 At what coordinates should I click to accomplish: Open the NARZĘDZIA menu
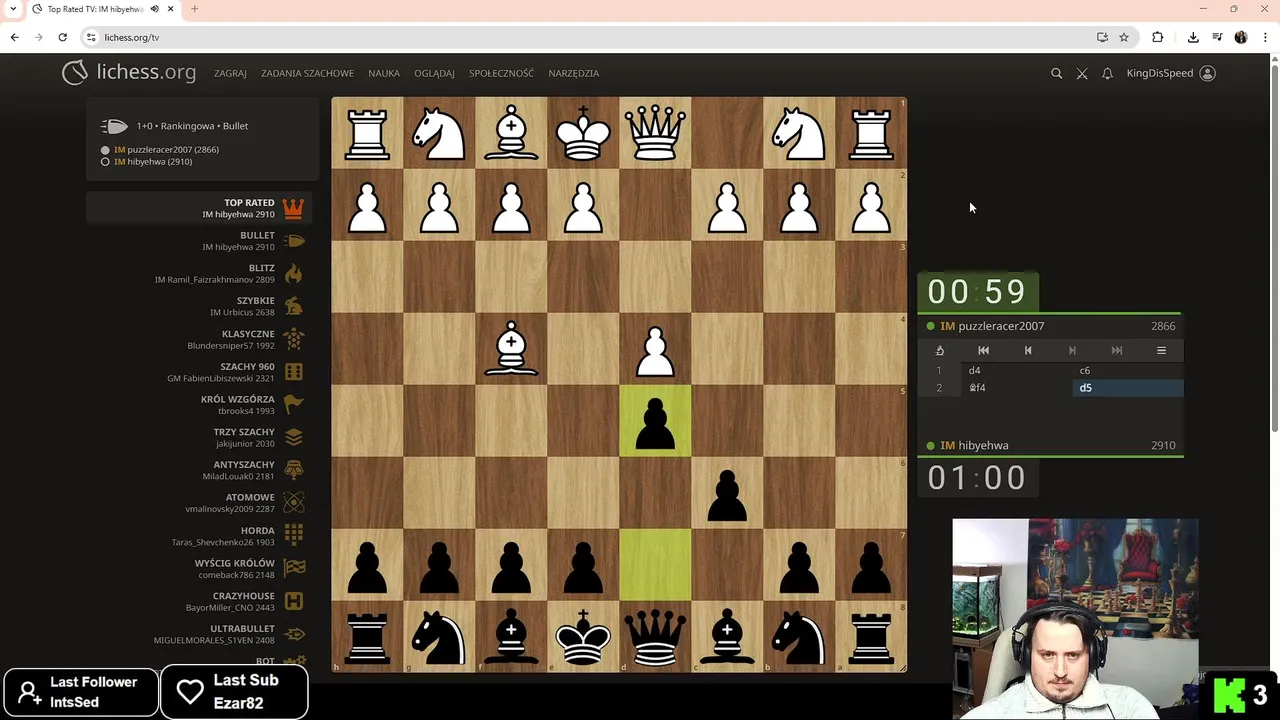(x=574, y=73)
